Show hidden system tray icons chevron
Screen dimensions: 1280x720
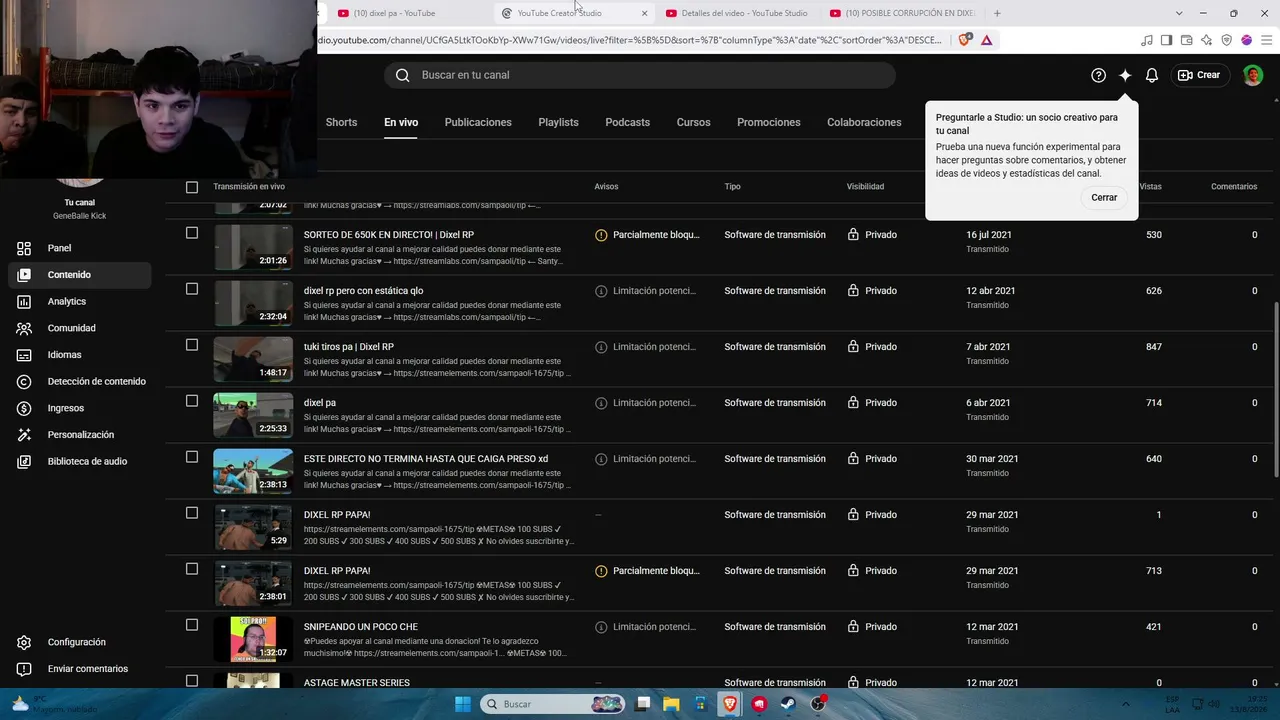click(x=1126, y=704)
